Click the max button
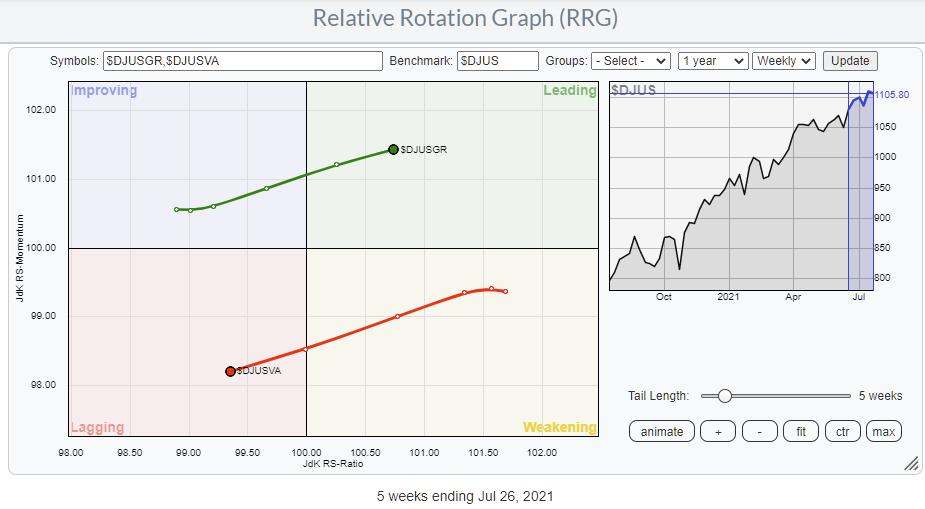 tap(883, 431)
